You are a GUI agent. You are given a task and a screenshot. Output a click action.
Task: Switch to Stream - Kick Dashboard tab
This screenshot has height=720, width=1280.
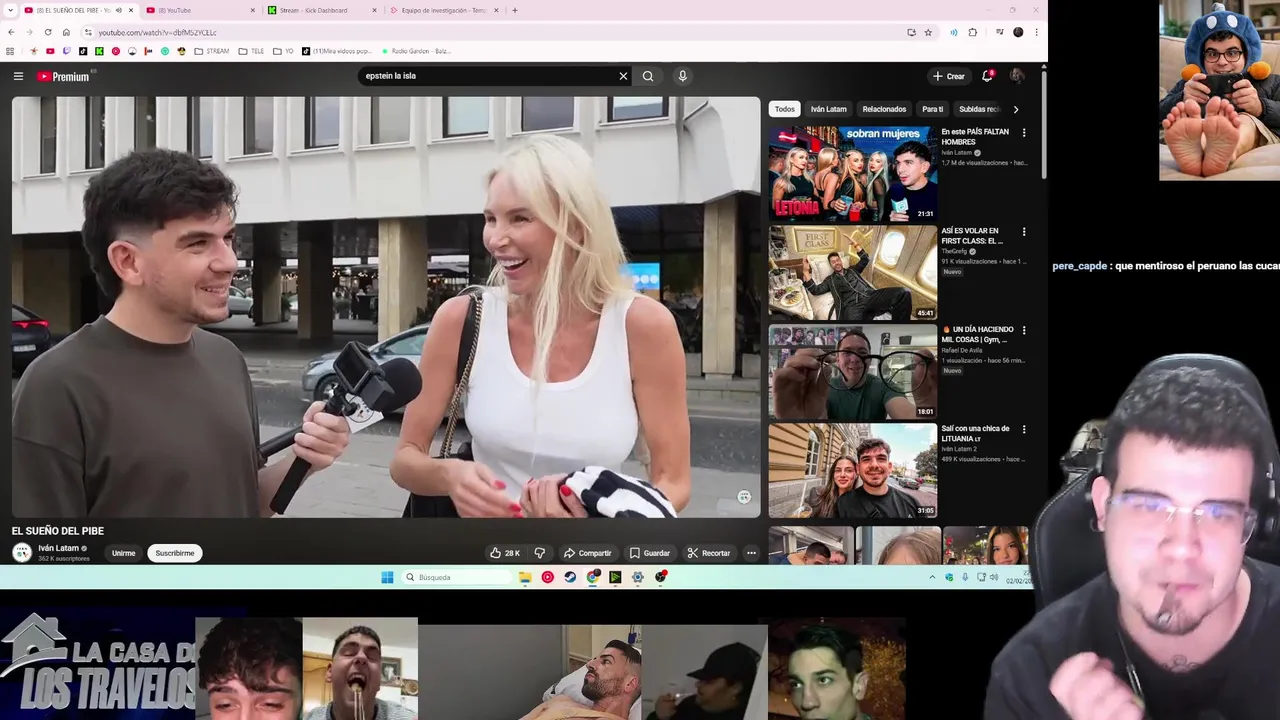tap(320, 10)
